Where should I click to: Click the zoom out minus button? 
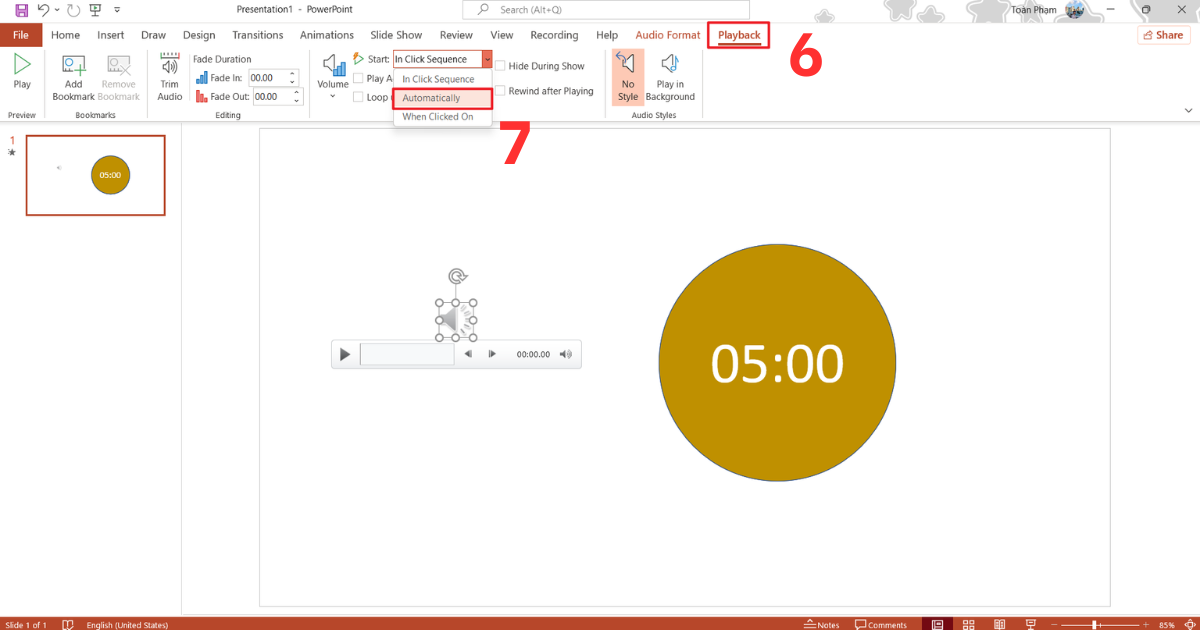[1056, 624]
